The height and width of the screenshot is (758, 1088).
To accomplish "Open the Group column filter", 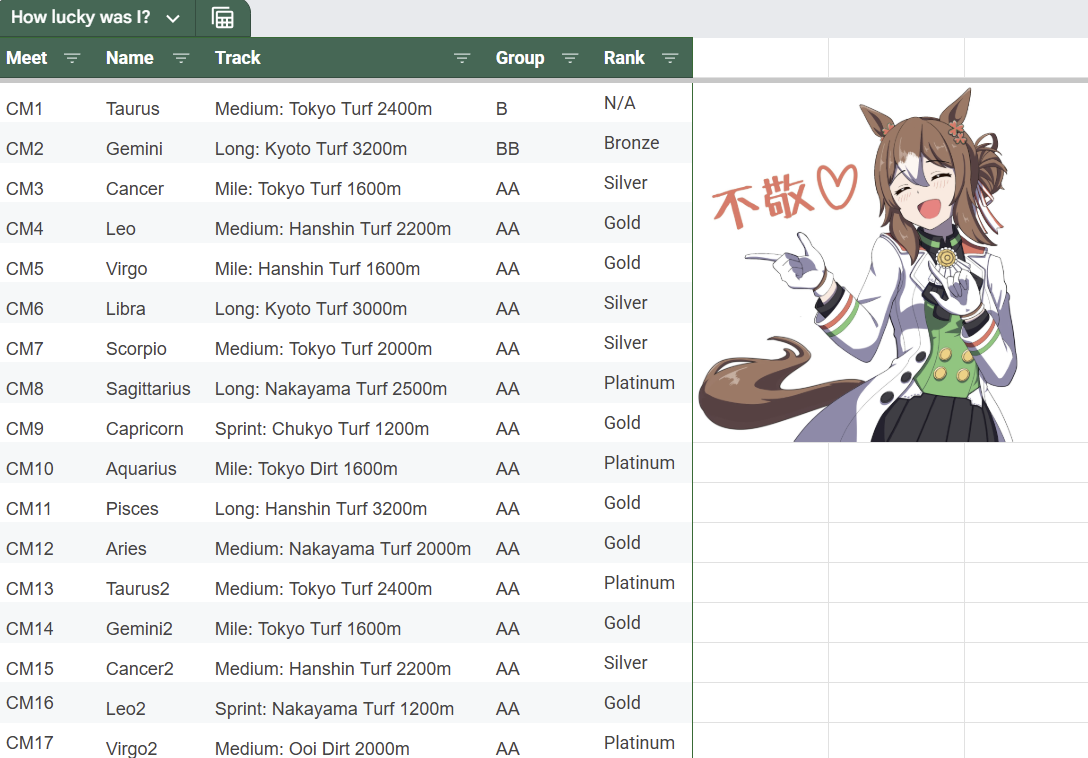I will coord(570,58).
